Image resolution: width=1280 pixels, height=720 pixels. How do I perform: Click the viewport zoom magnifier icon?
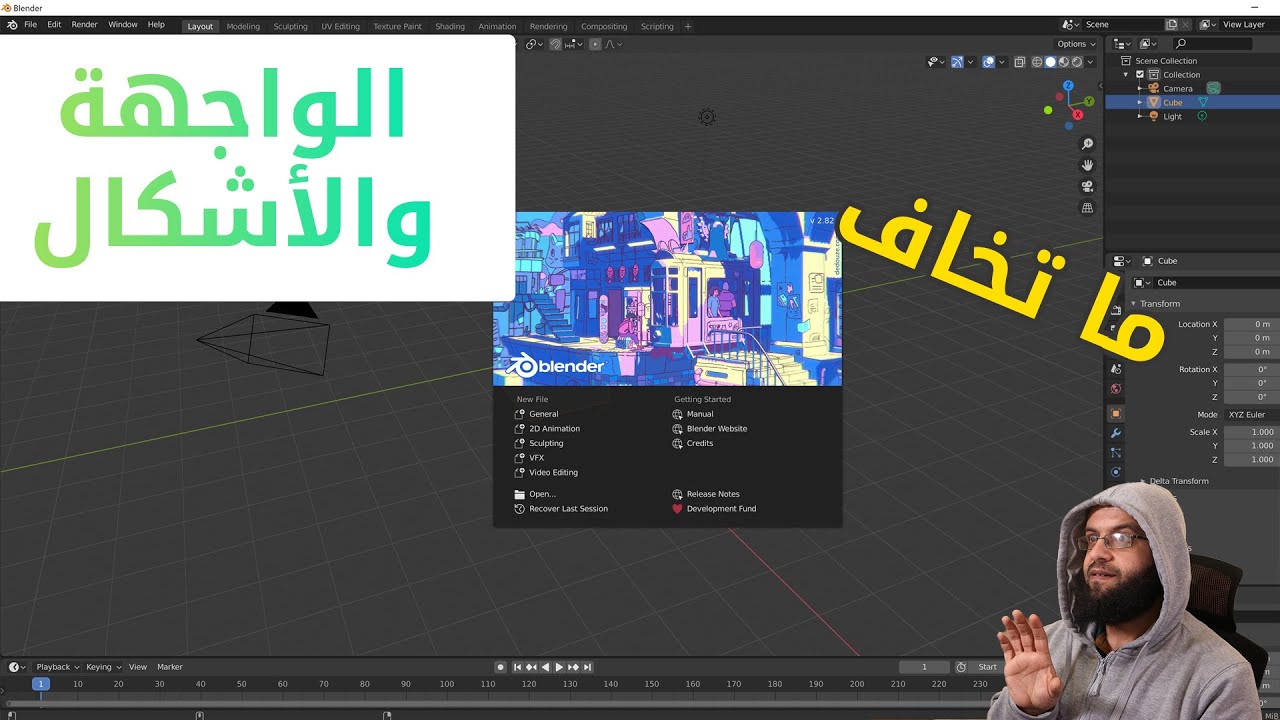pyautogui.click(x=1088, y=144)
